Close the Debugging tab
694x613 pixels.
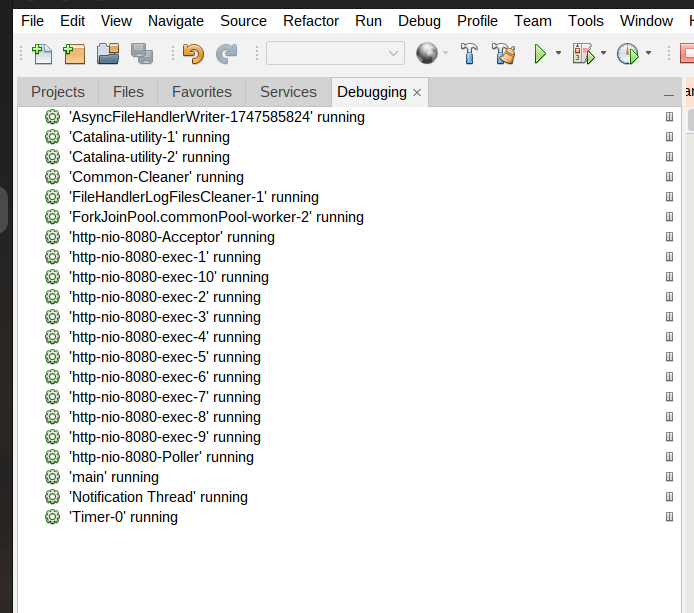click(x=417, y=93)
